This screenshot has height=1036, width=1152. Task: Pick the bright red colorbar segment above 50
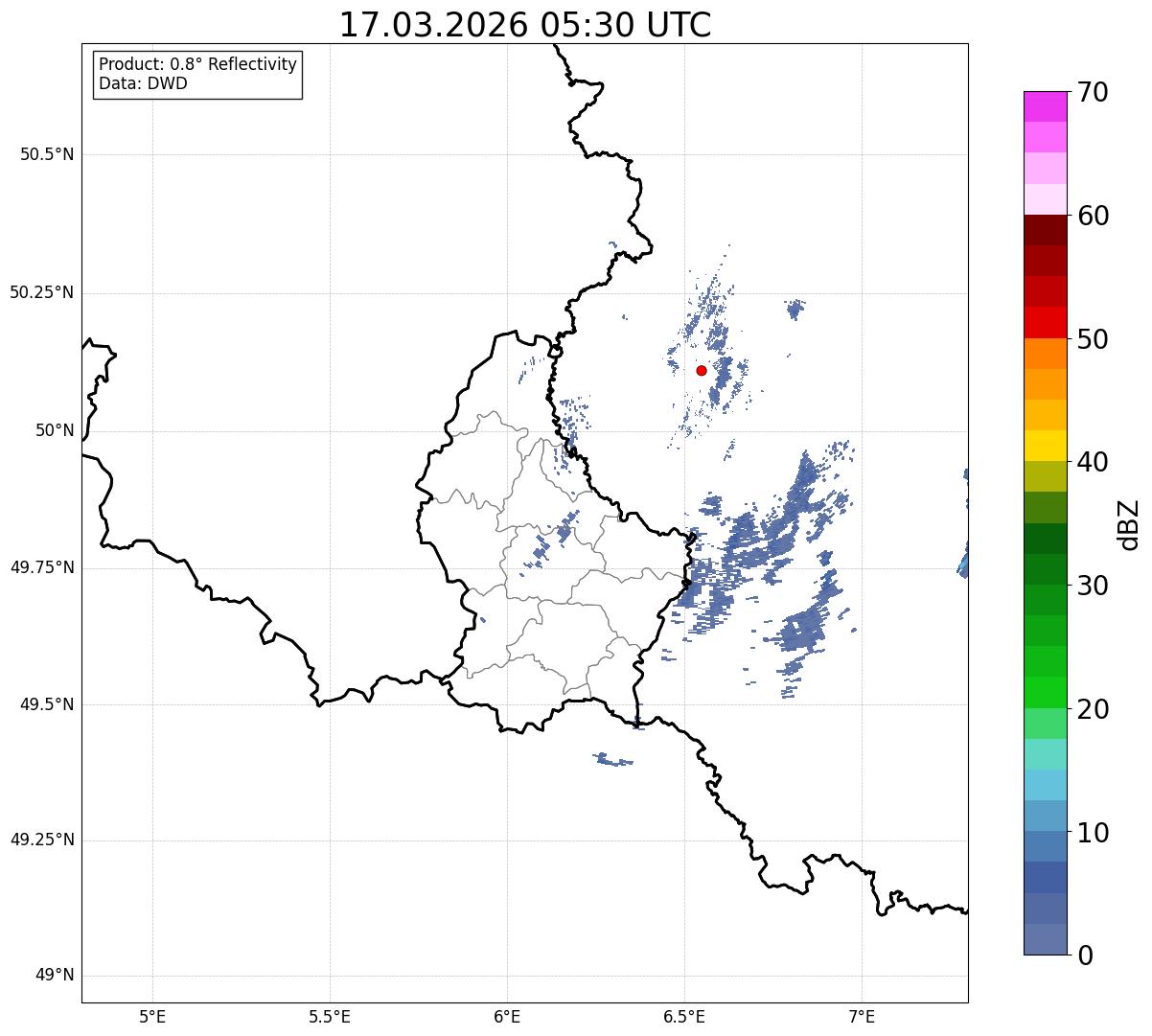1046,322
